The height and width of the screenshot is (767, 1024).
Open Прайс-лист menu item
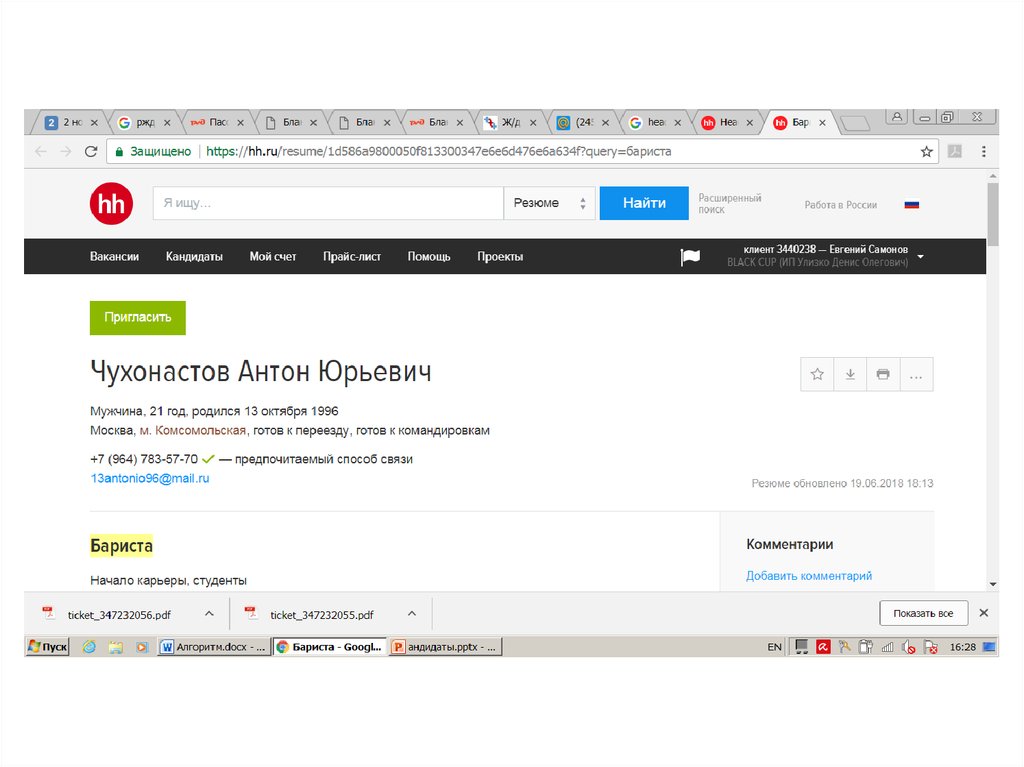(351, 257)
